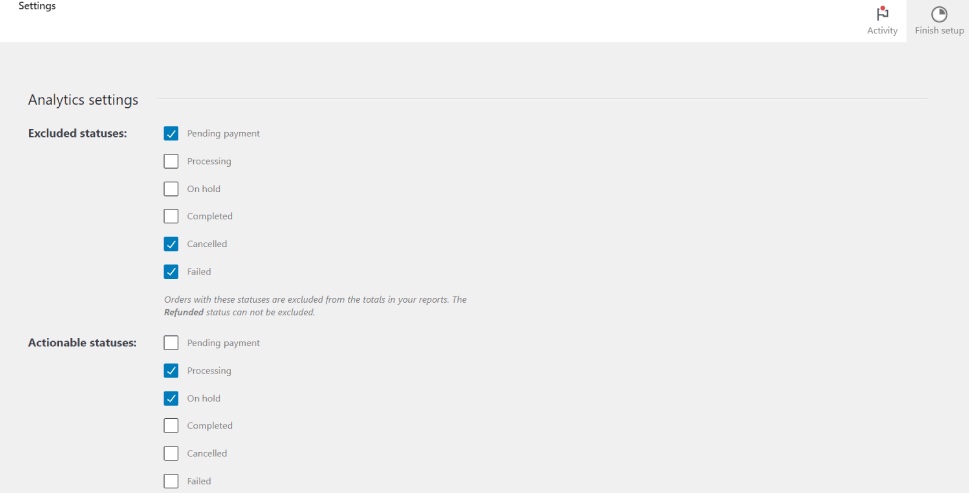The image size is (969, 493).
Task: Disable Failed checkbox under Excluded statuses
Action: point(171,271)
